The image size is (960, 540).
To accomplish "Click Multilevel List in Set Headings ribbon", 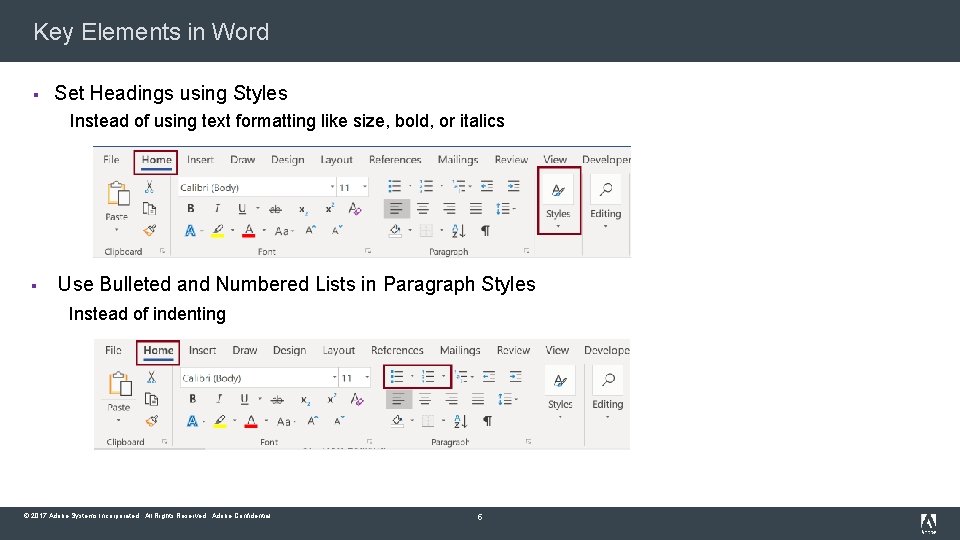I will click(x=459, y=186).
